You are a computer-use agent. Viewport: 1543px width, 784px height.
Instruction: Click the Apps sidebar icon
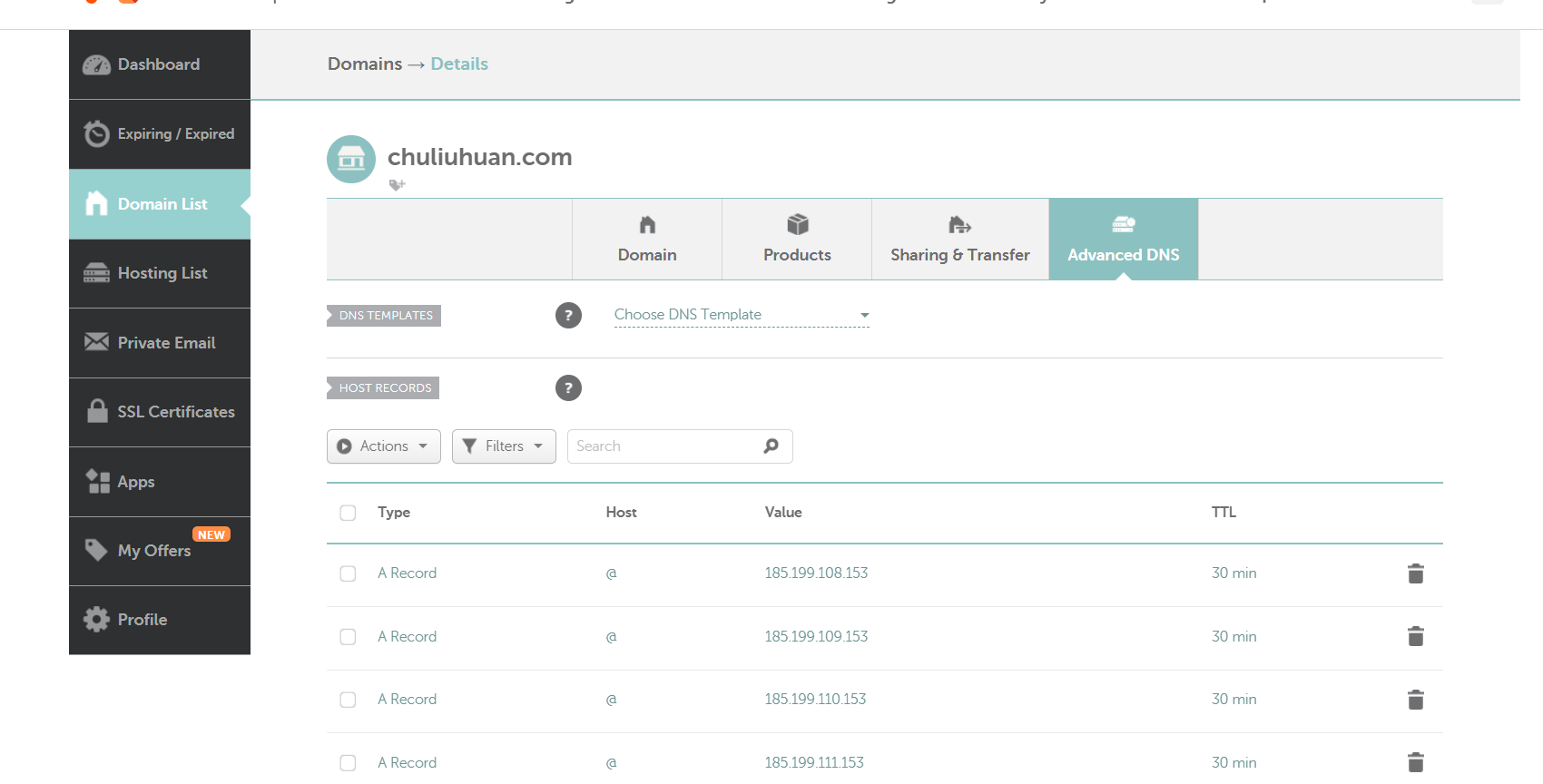click(x=98, y=481)
